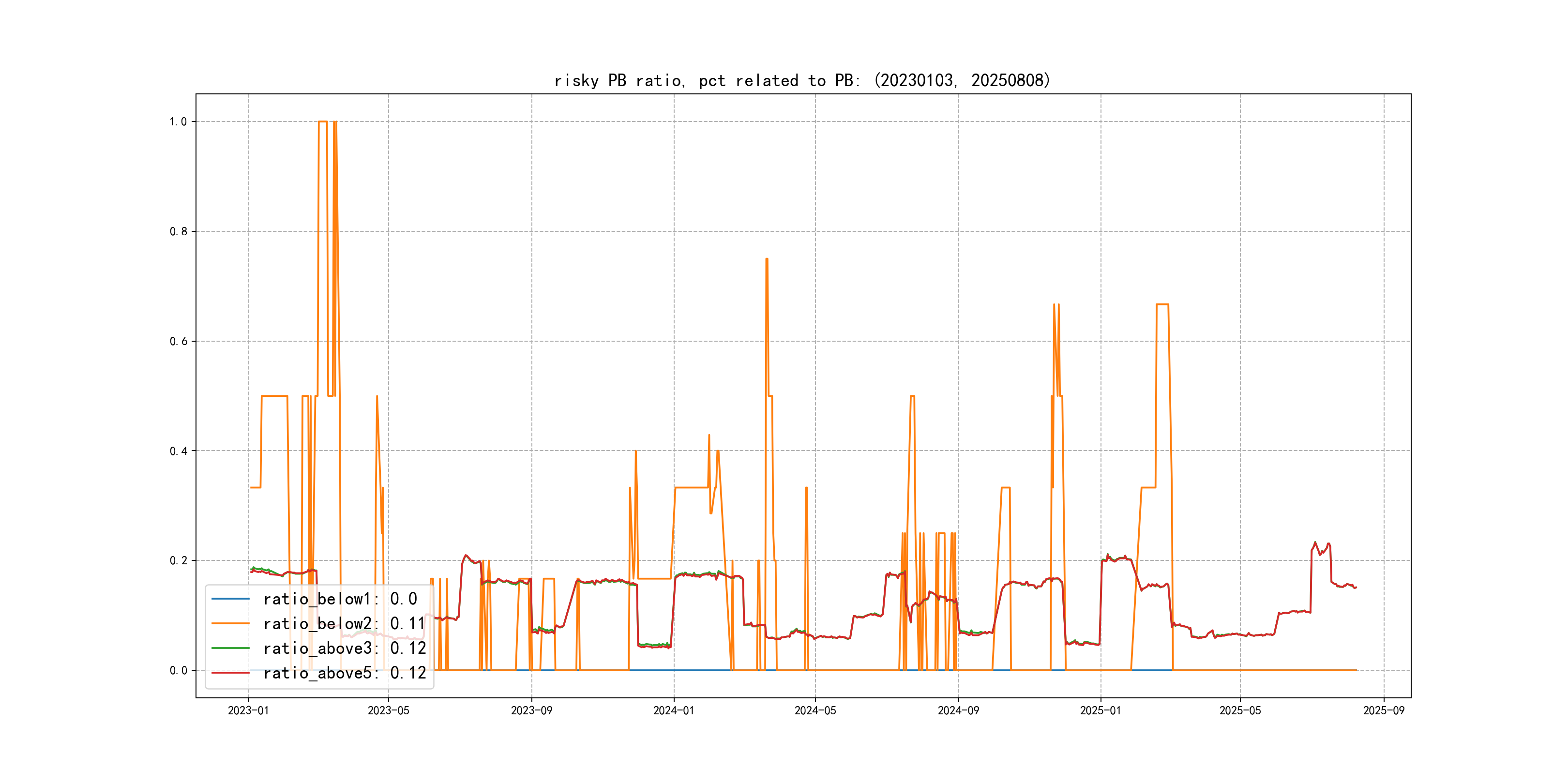Click the 1.0 y-axis tick label
This screenshot has height=784, width=1568.
[x=178, y=122]
